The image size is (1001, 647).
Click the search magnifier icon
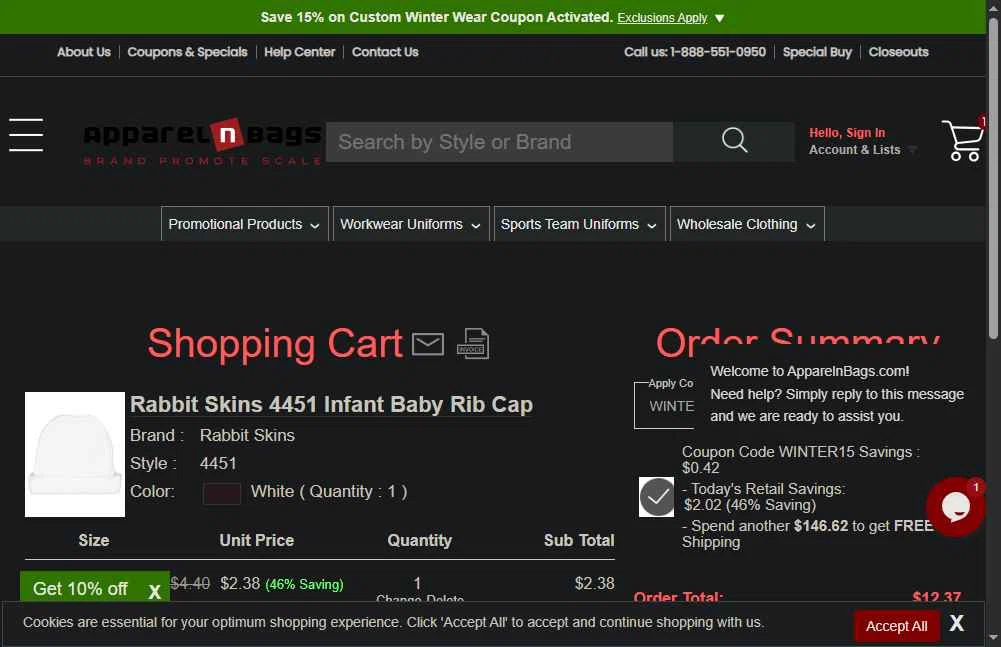tap(734, 140)
